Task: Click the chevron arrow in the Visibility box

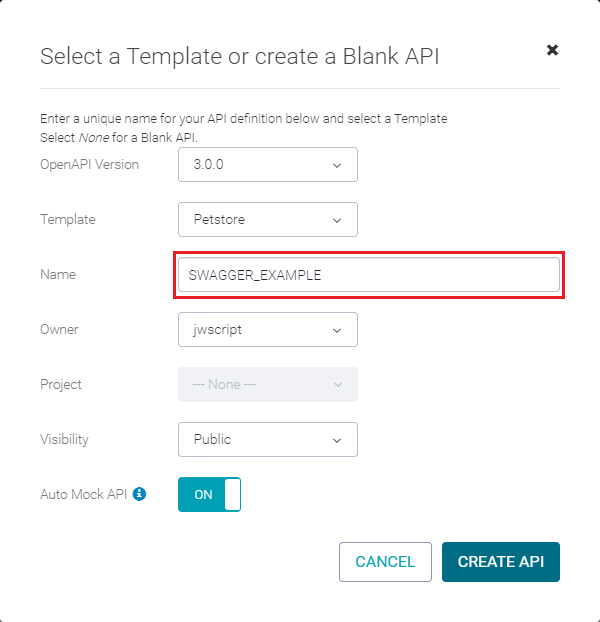Action: click(337, 440)
